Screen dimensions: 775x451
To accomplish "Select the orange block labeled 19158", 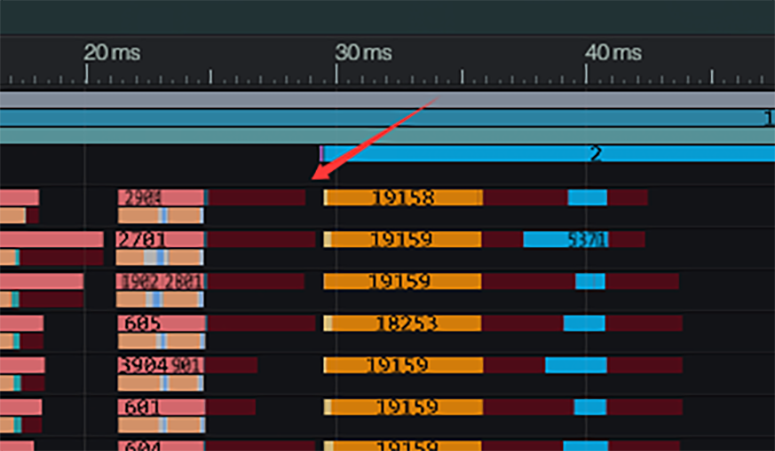I will point(403,198).
